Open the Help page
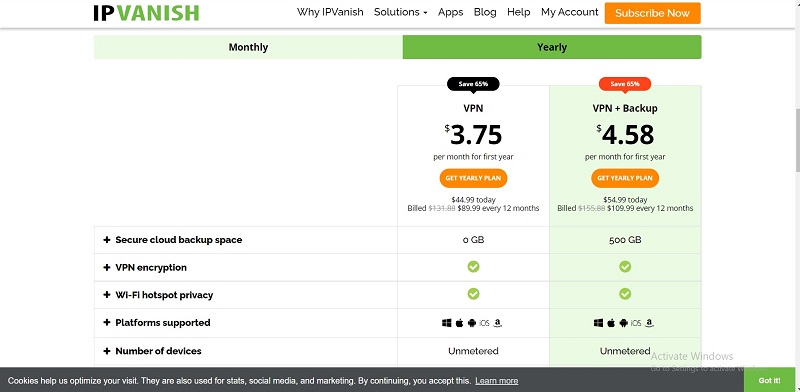The height and width of the screenshot is (392, 800). pos(518,12)
